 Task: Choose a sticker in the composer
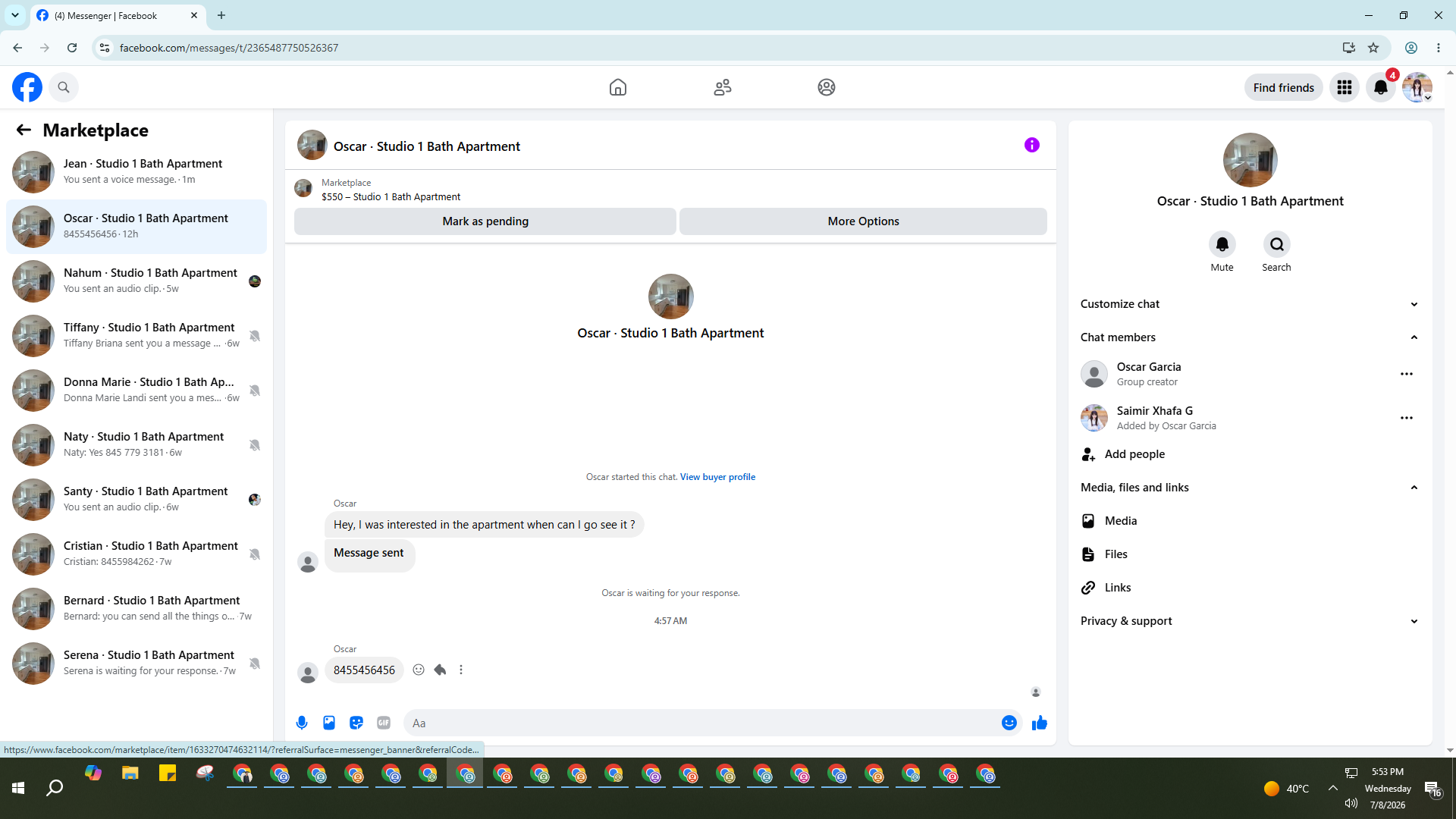point(356,723)
